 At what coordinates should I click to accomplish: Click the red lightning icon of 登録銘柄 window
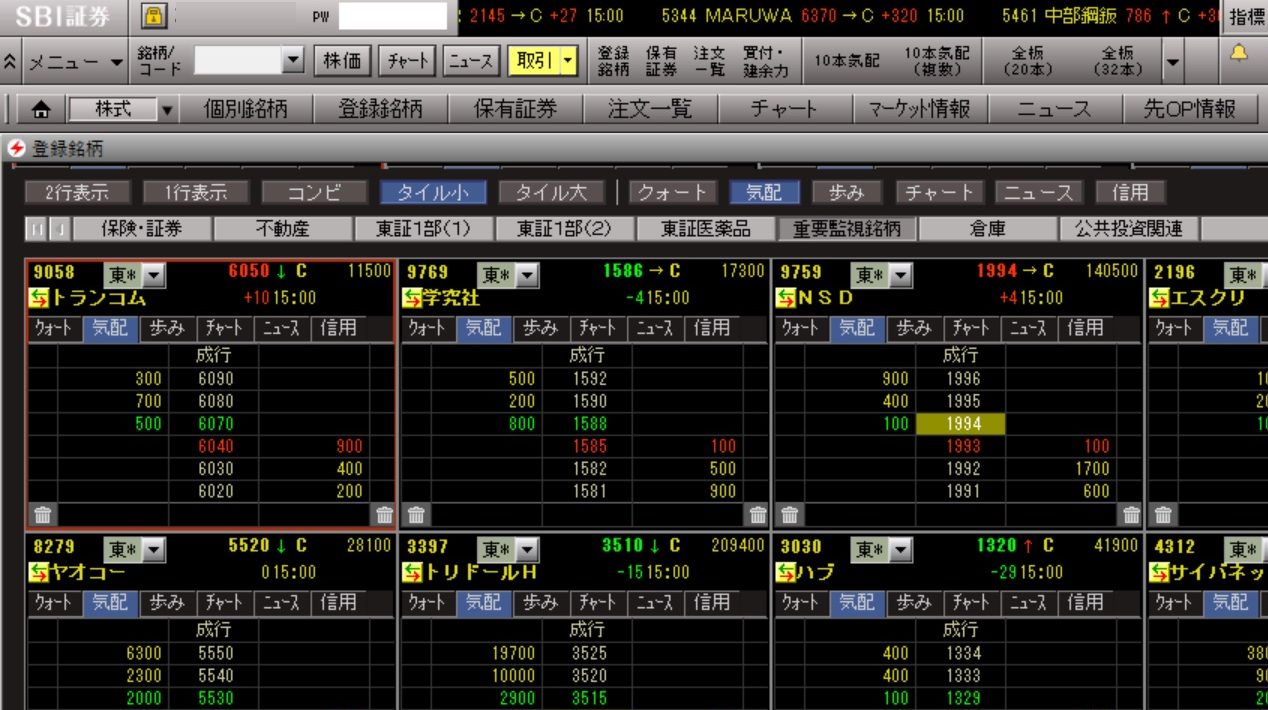click(x=16, y=149)
